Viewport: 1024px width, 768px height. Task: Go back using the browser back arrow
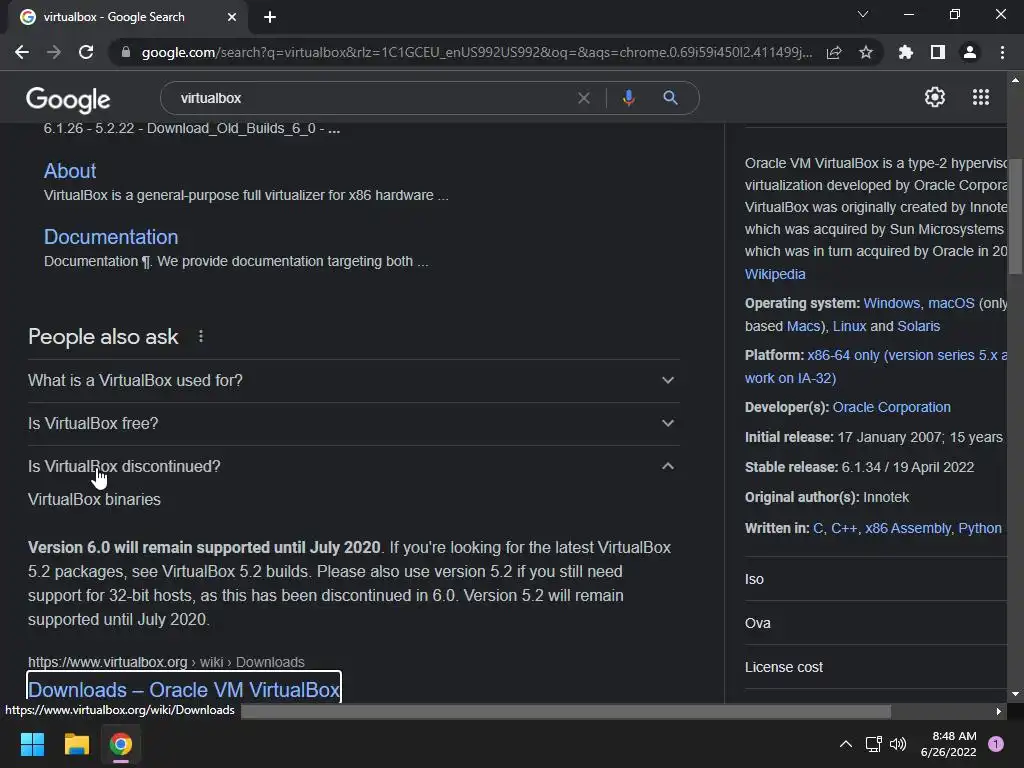point(22,52)
